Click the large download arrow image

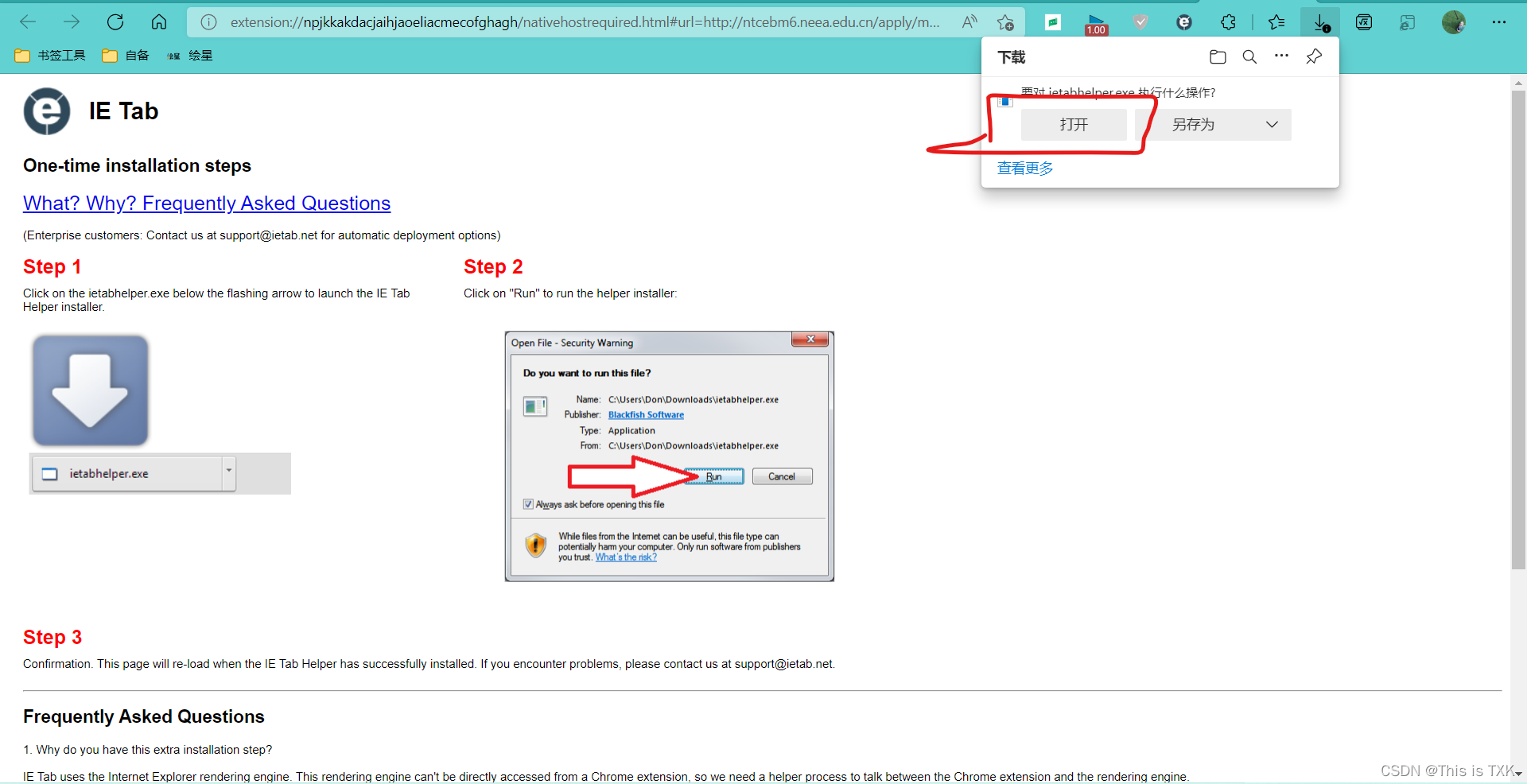click(x=91, y=390)
